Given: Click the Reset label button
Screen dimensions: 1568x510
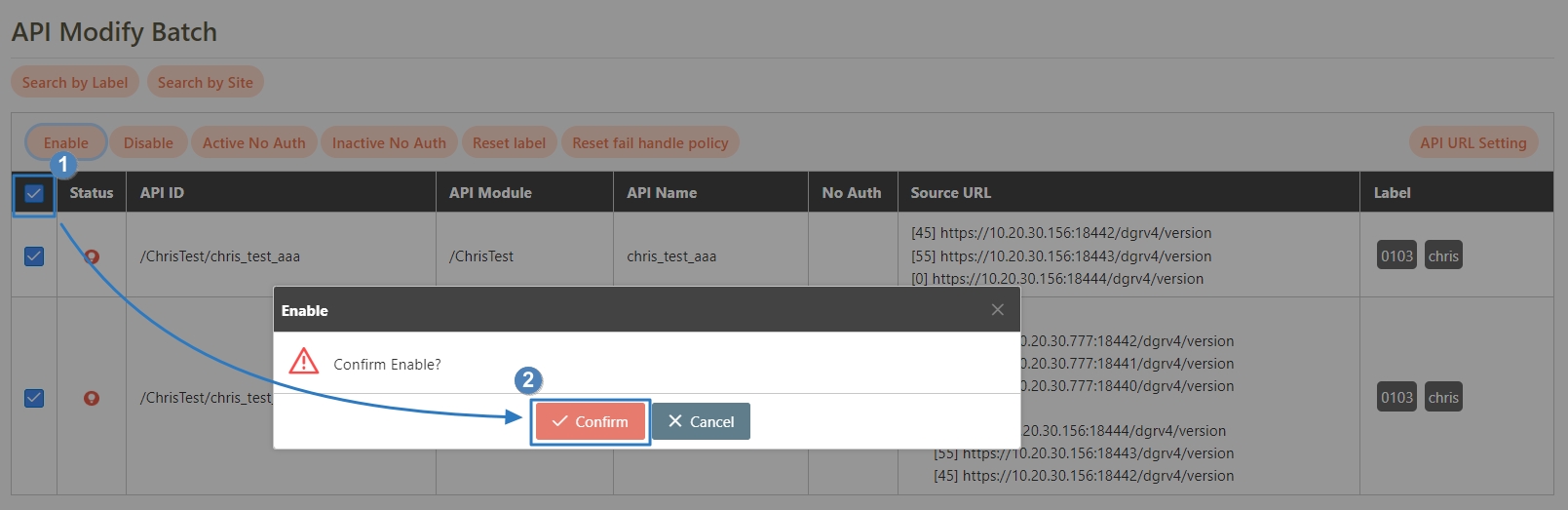Looking at the screenshot, I should (x=509, y=142).
